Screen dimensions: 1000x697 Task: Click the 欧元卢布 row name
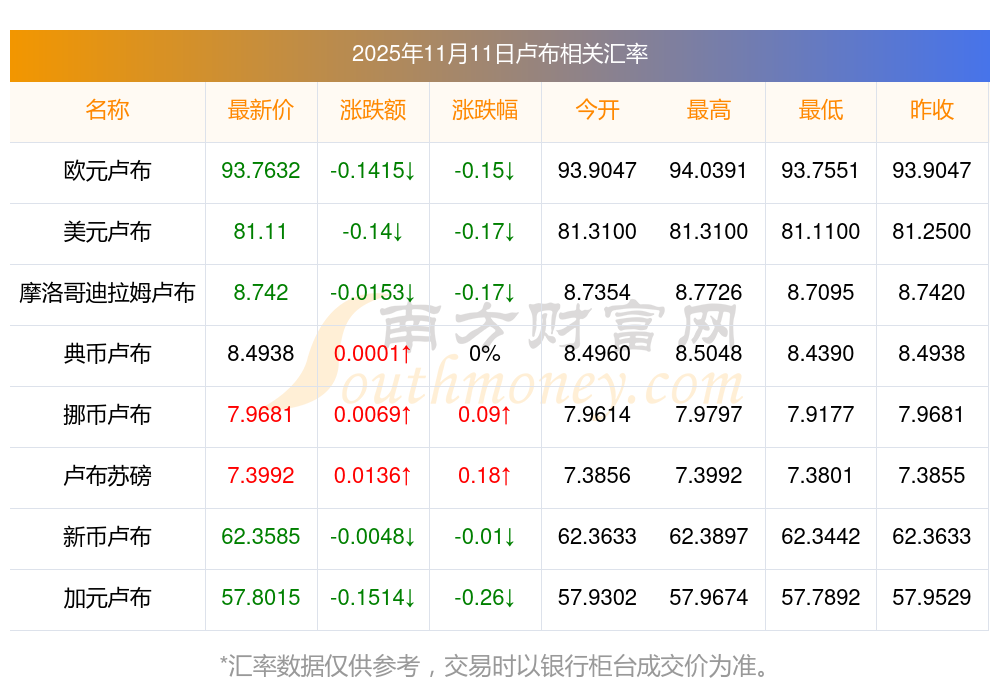coord(107,171)
